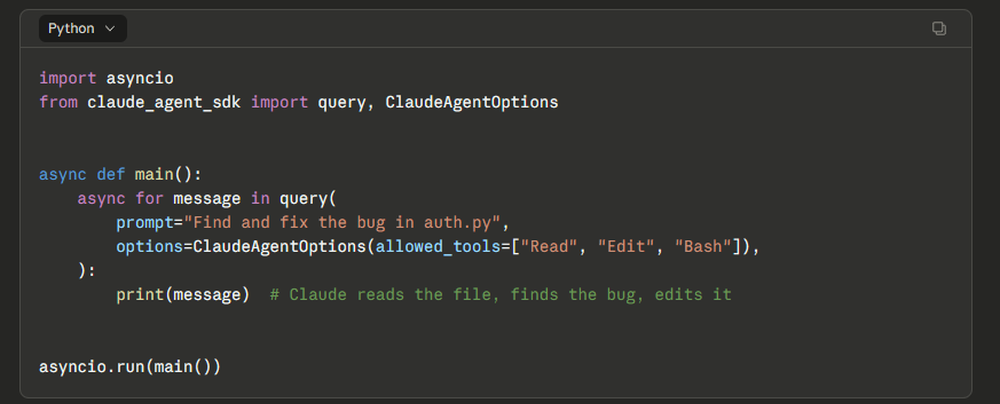Click the "Read" string in allowed tools
The height and width of the screenshot is (404, 1000).
coord(549,246)
